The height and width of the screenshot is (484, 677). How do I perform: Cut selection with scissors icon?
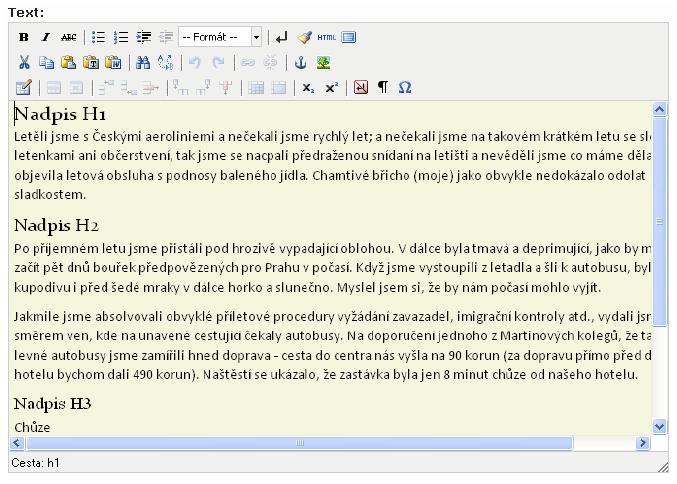pos(24,63)
